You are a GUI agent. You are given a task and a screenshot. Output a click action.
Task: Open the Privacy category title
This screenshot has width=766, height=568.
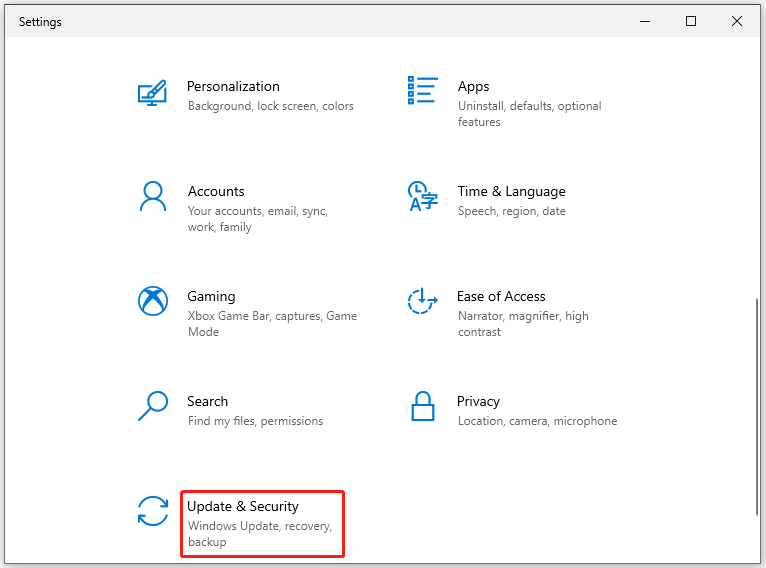[478, 401]
